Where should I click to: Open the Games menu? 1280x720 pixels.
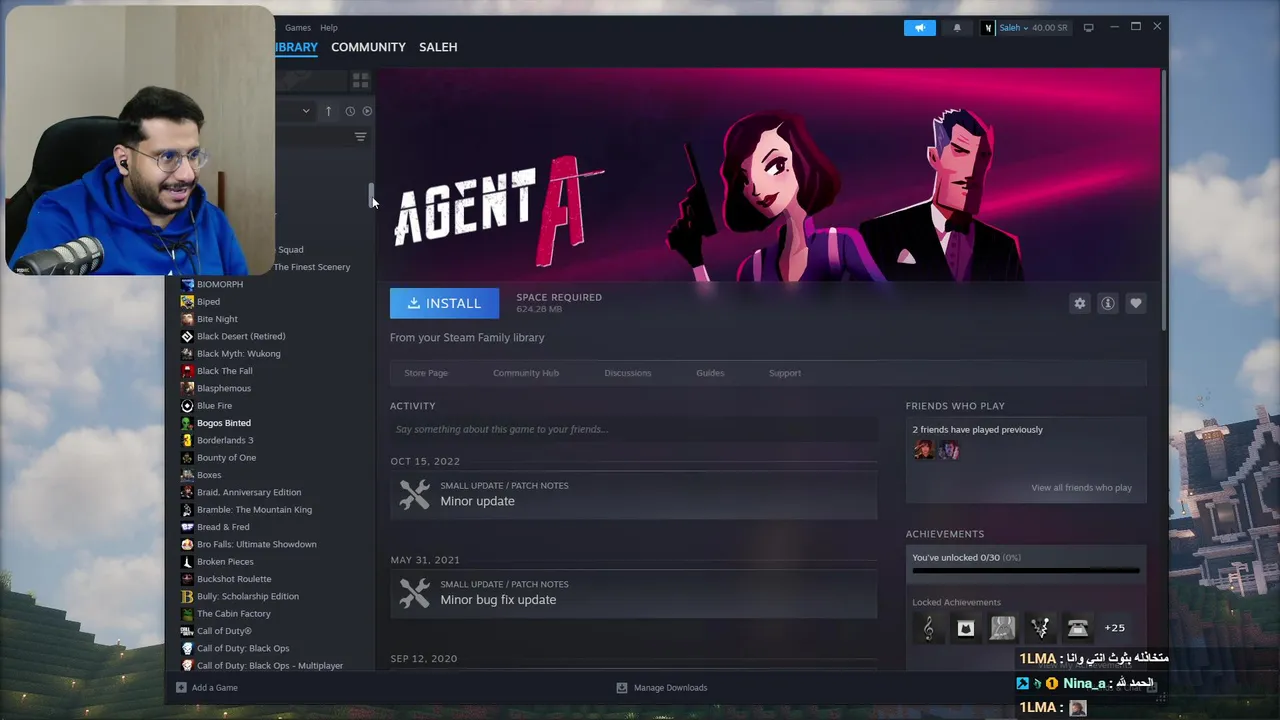(x=297, y=28)
